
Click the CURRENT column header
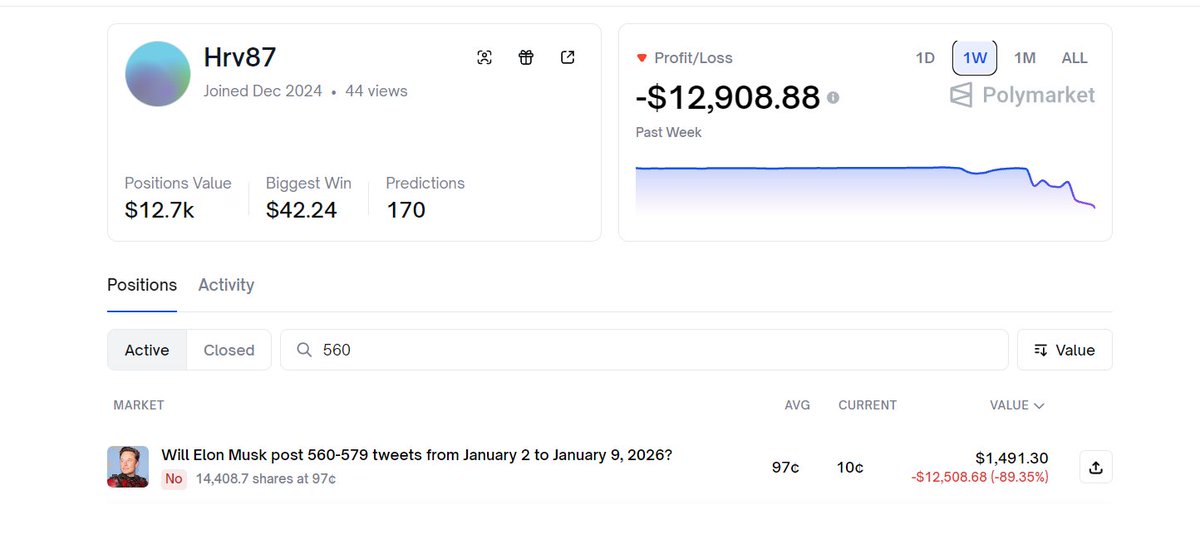(x=867, y=405)
